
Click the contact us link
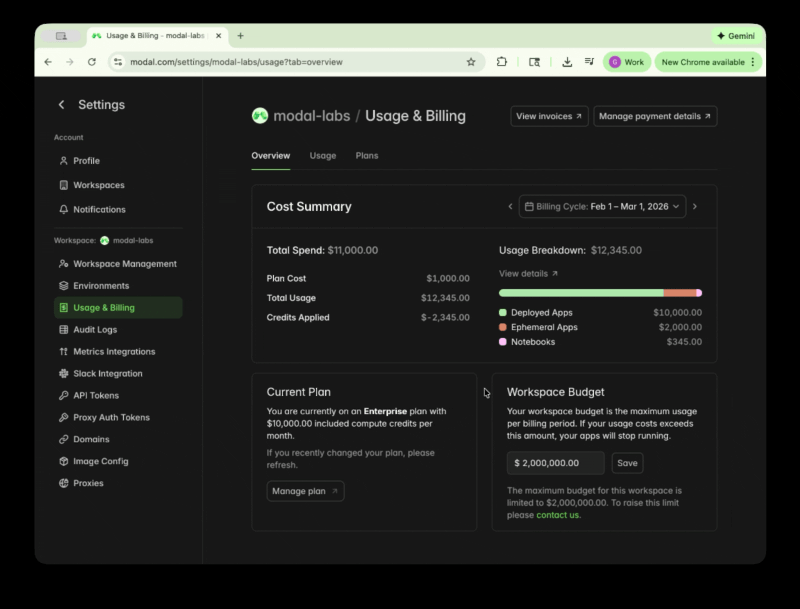click(x=557, y=515)
